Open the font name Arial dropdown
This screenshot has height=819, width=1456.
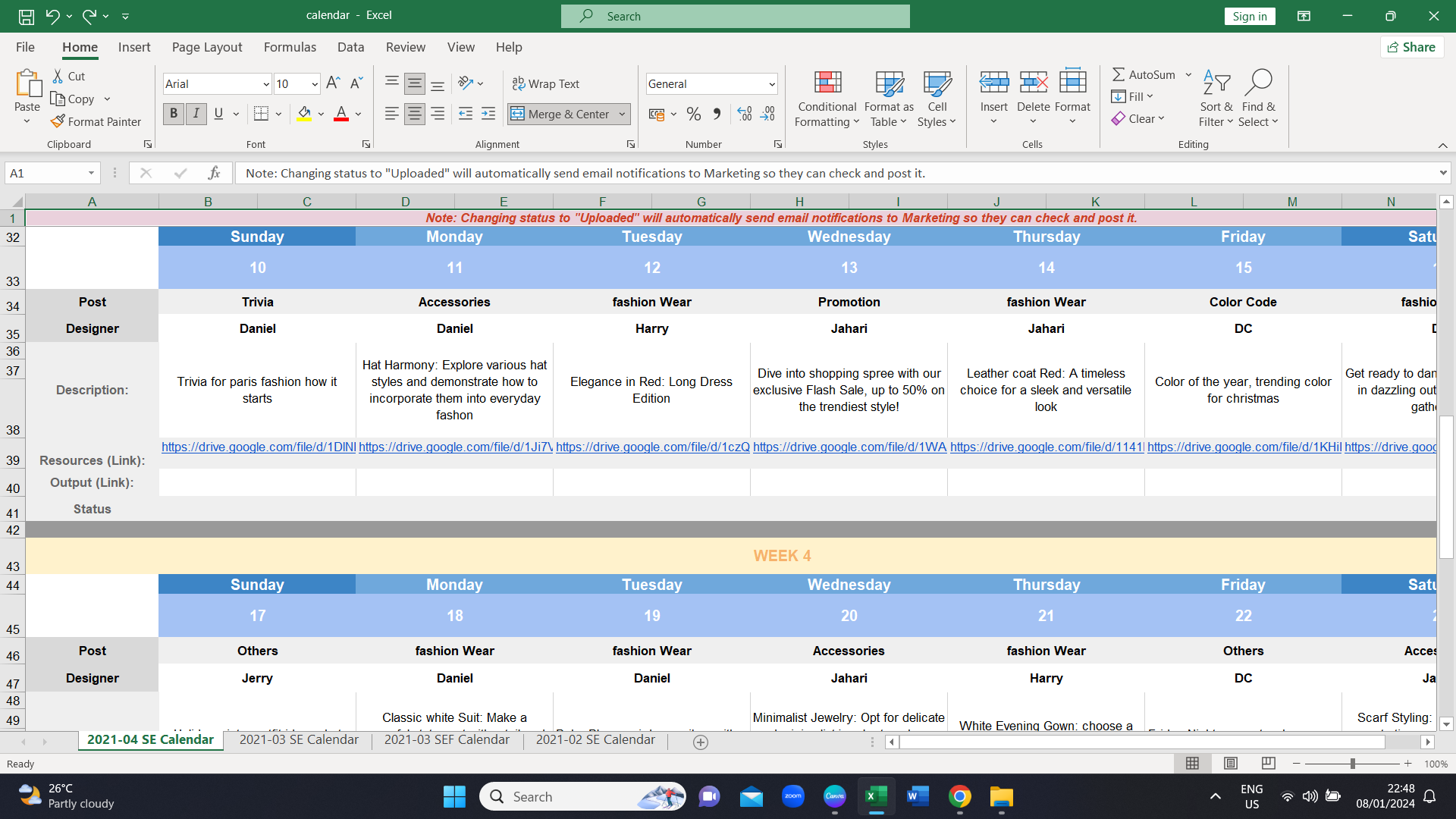pyautogui.click(x=265, y=84)
